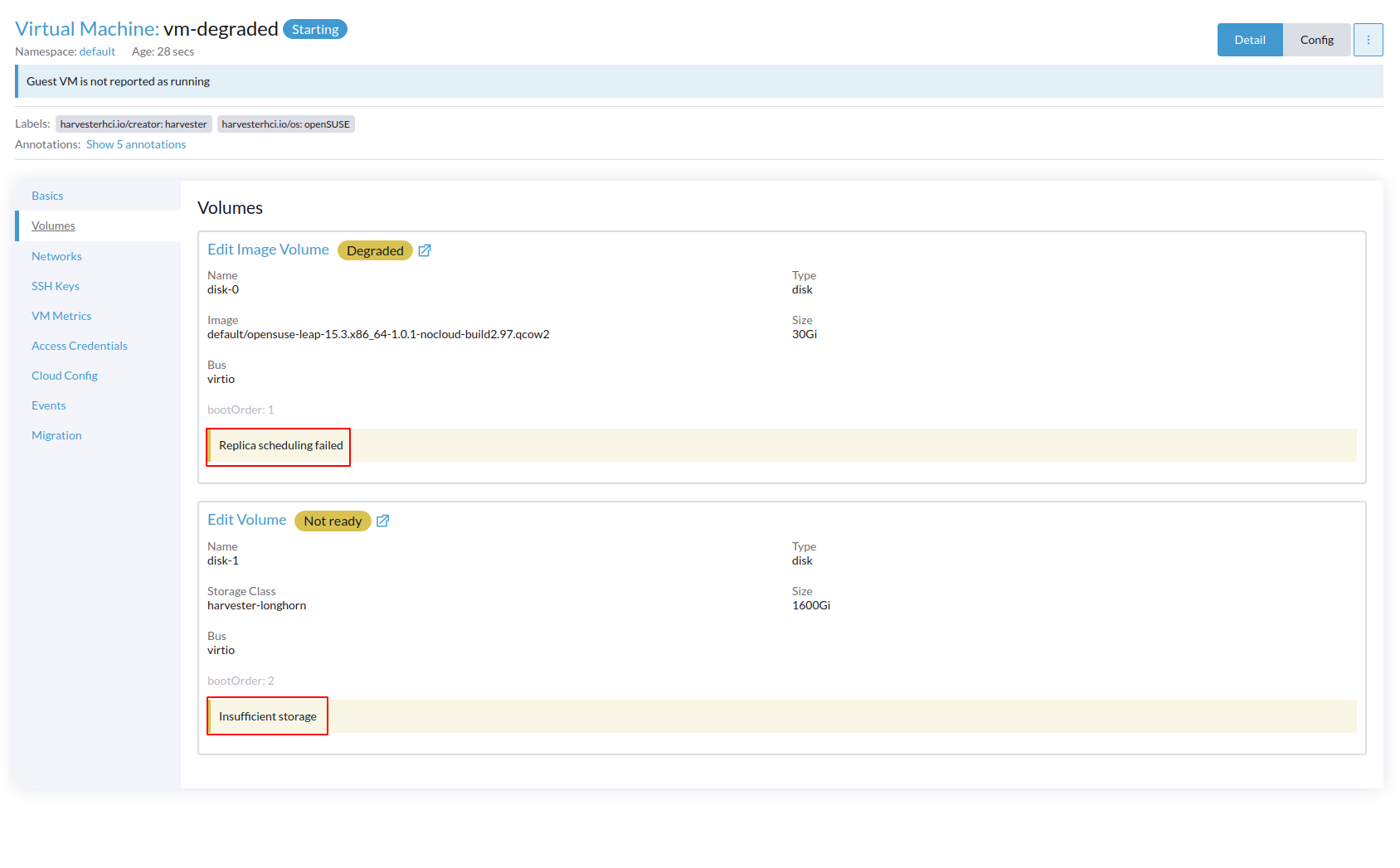This screenshot has height=868, width=1400.
Task: Show 5 annotations
Action: coord(136,144)
